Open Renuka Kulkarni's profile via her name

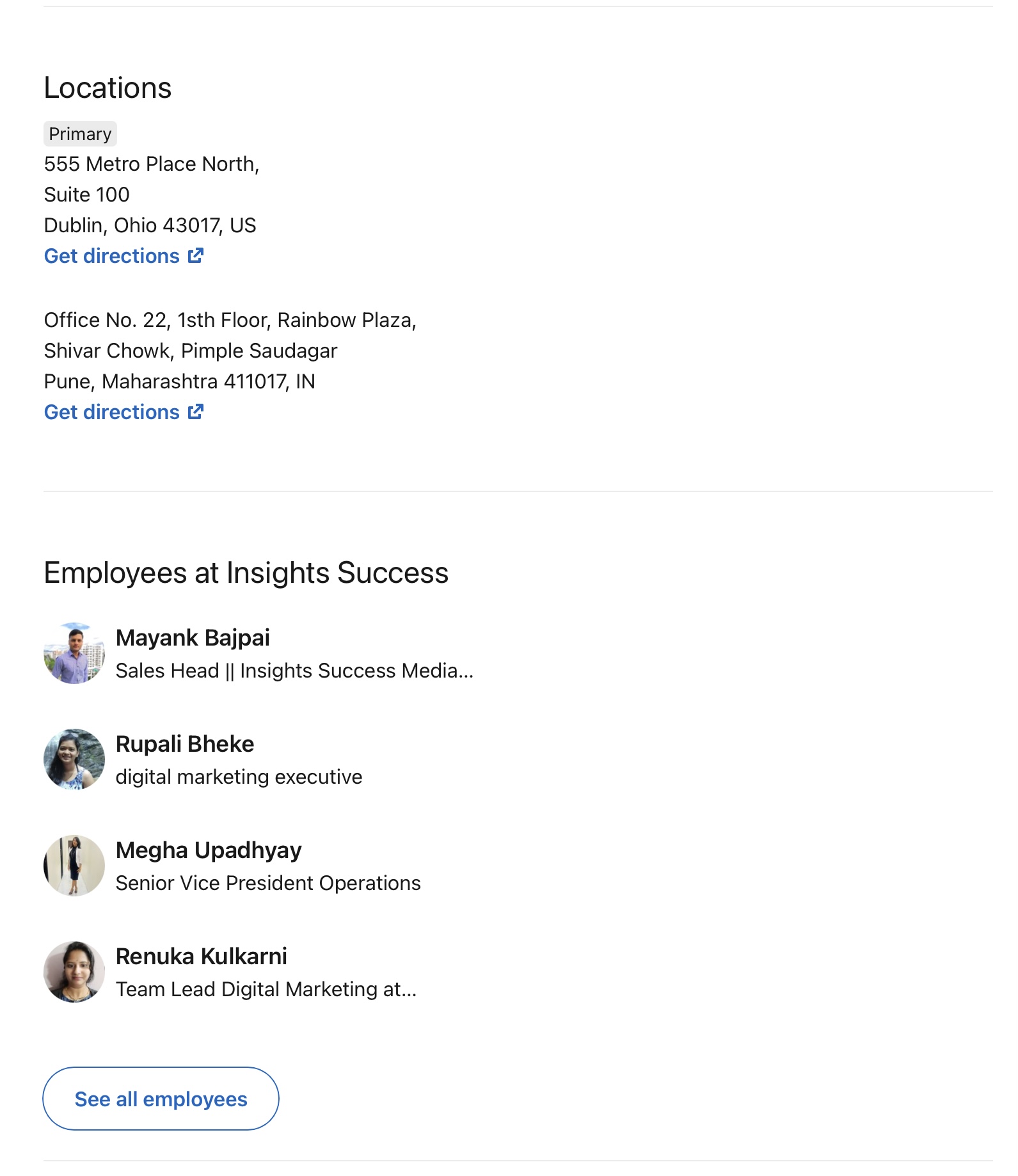pyautogui.click(x=202, y=957)
